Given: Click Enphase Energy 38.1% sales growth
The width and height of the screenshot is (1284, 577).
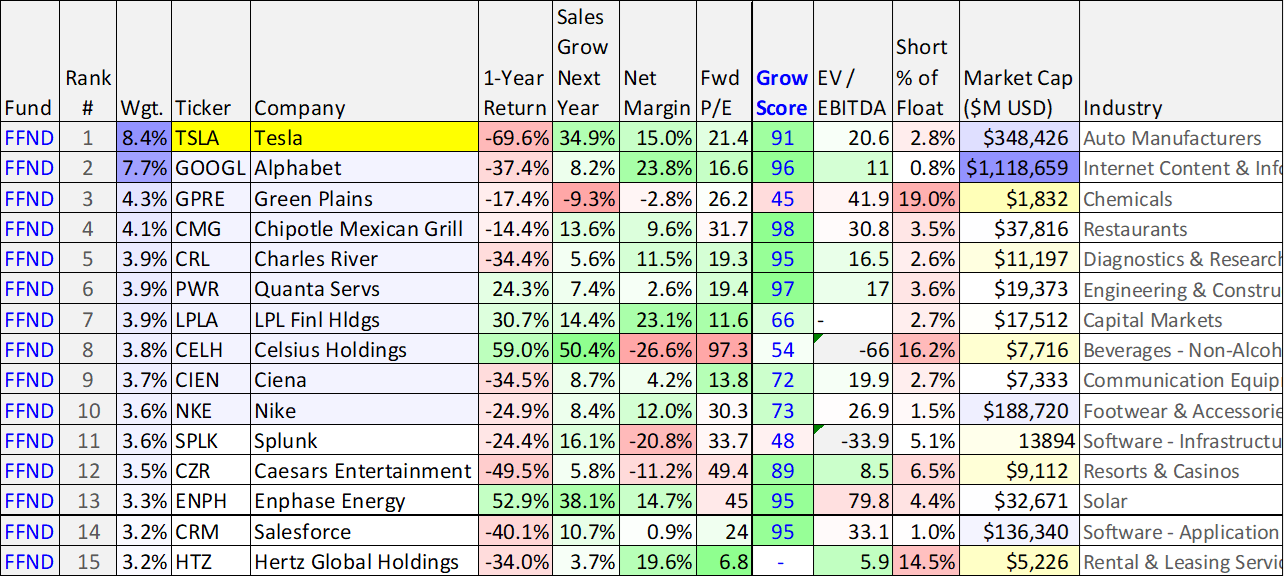Looking at the screenshot, I should 585,501.
